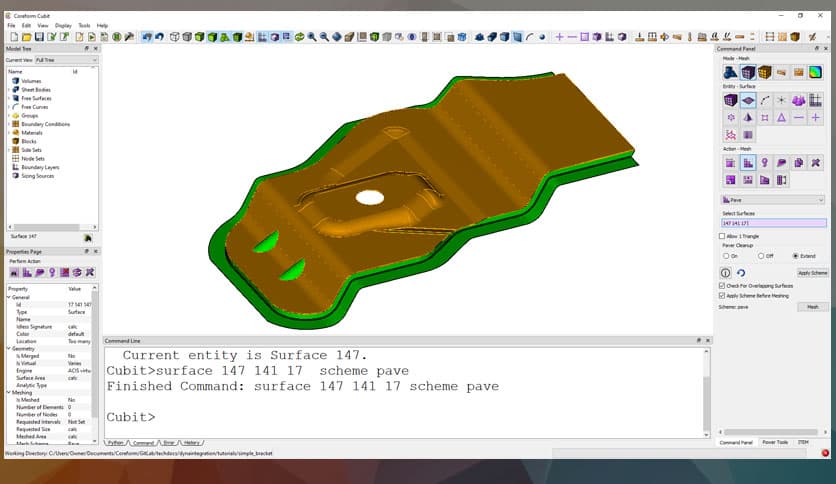Choose the Curve entity icon
836x484 pixels.
765,100
